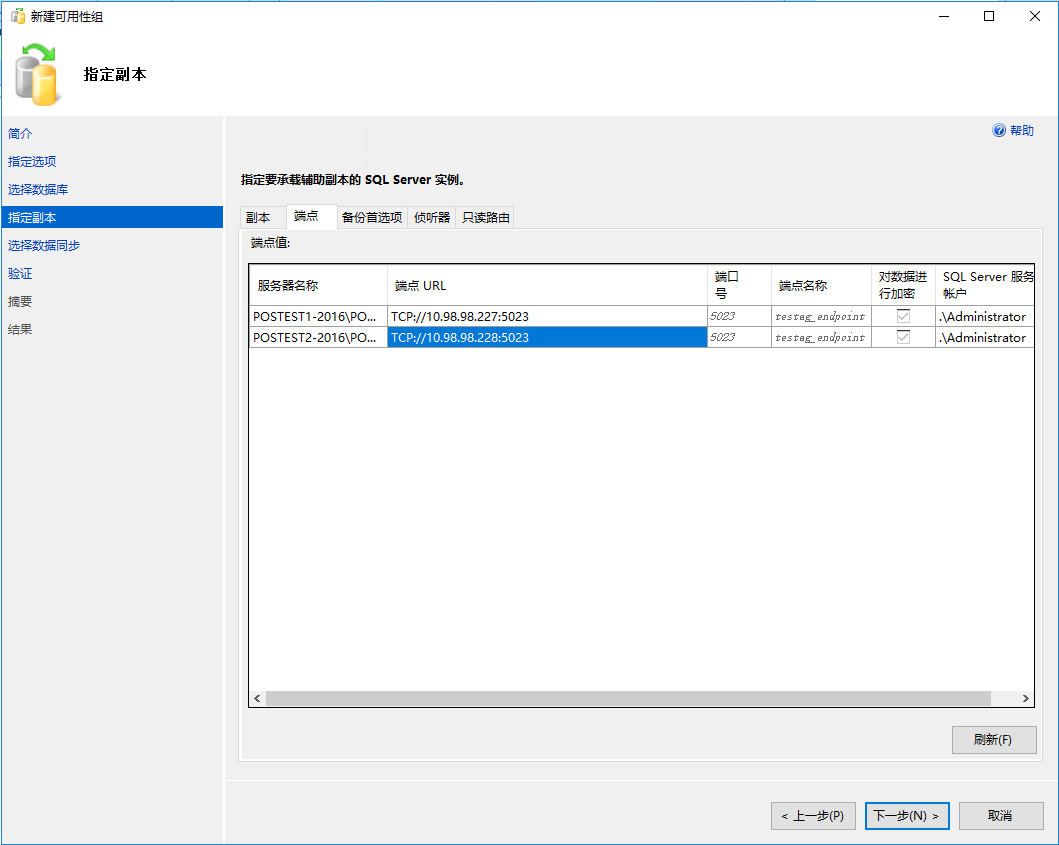The height and width of the screenshot is (845, 1059).
Task: Click the horizontal scrollbar right arrow
Action: click(1025, 698)
